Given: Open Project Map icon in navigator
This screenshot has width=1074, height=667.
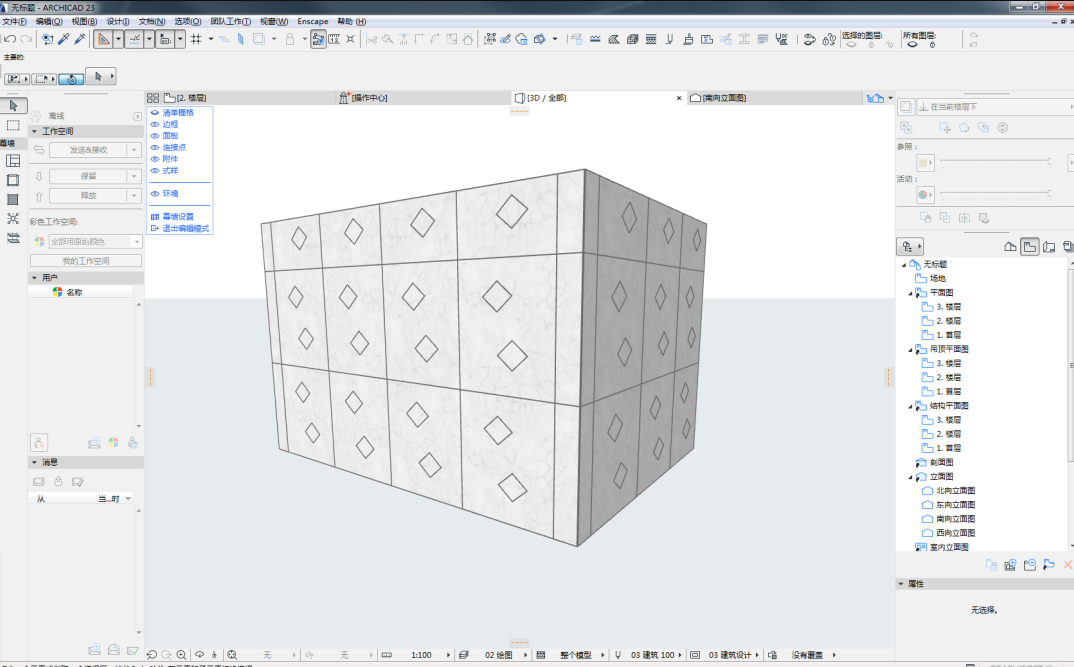Looking at the screenshot, I should pos(1010,247).
